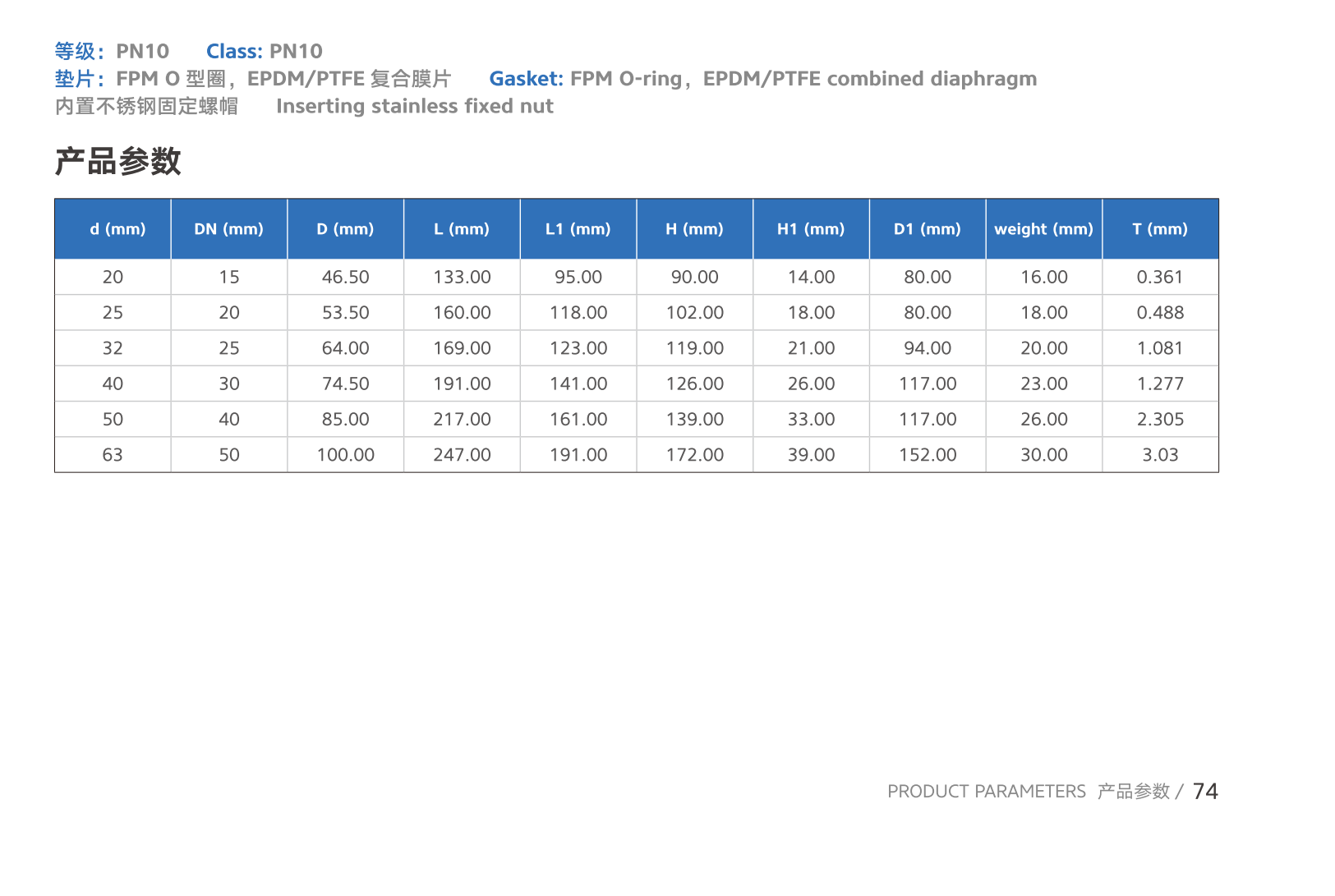Click the 'Gasket:' label text
The width and height of the screenshot is (1335, 896).
coord(527,79)
